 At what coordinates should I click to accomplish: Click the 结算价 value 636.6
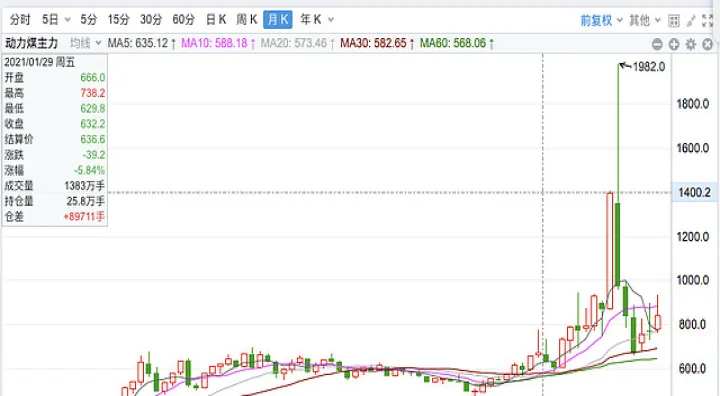(92, 139)
